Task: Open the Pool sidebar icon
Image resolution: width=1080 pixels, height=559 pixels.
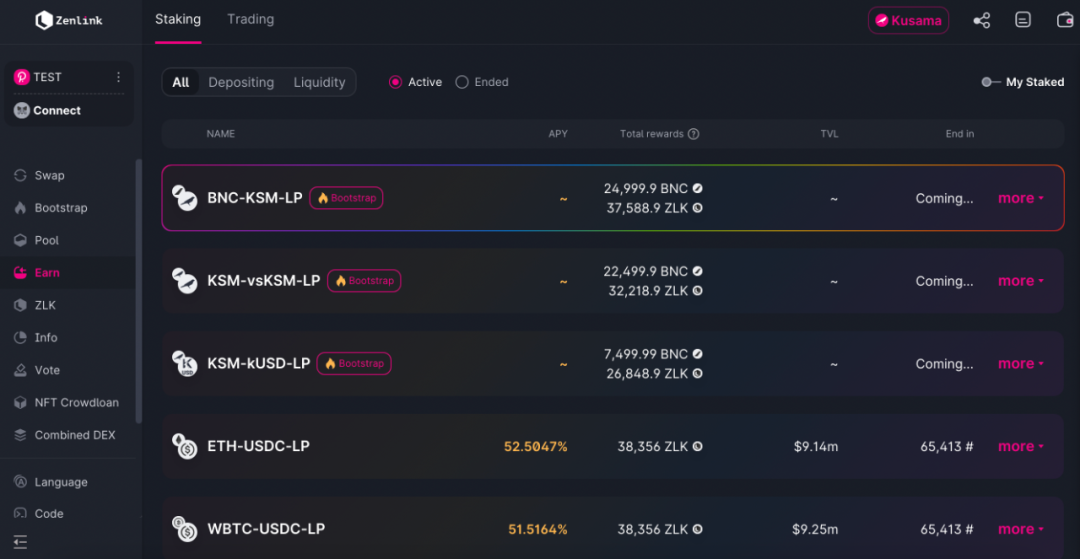Action: click(x=20, y=240)
